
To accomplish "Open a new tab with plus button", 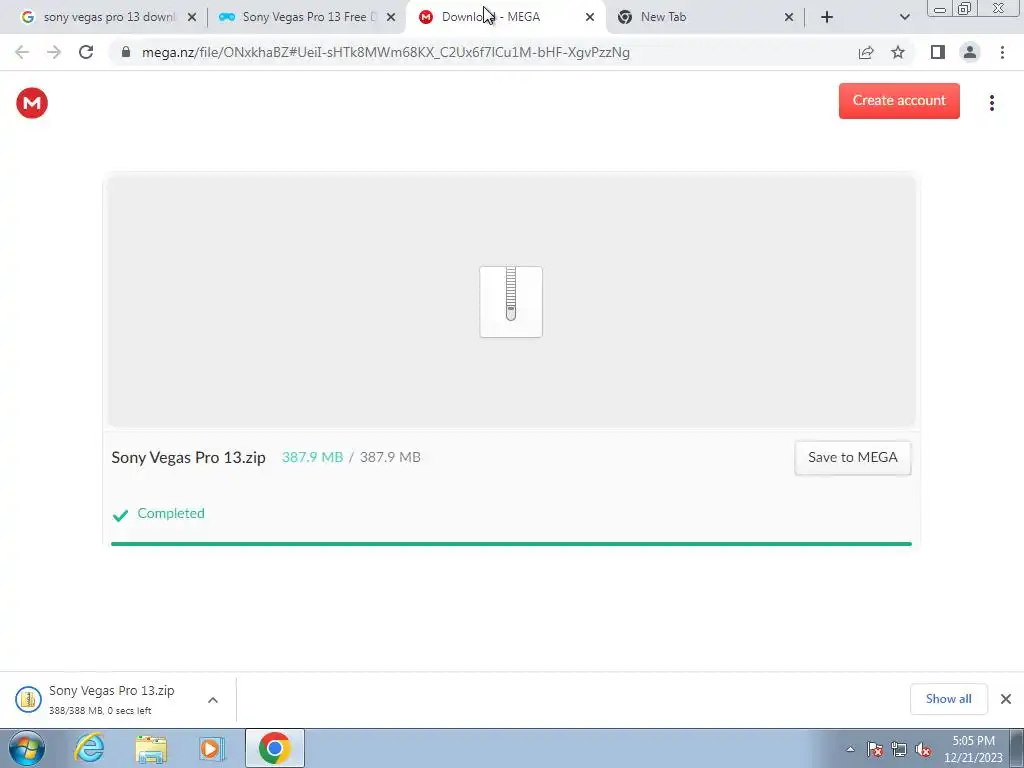I will click(x=827, y=17).
